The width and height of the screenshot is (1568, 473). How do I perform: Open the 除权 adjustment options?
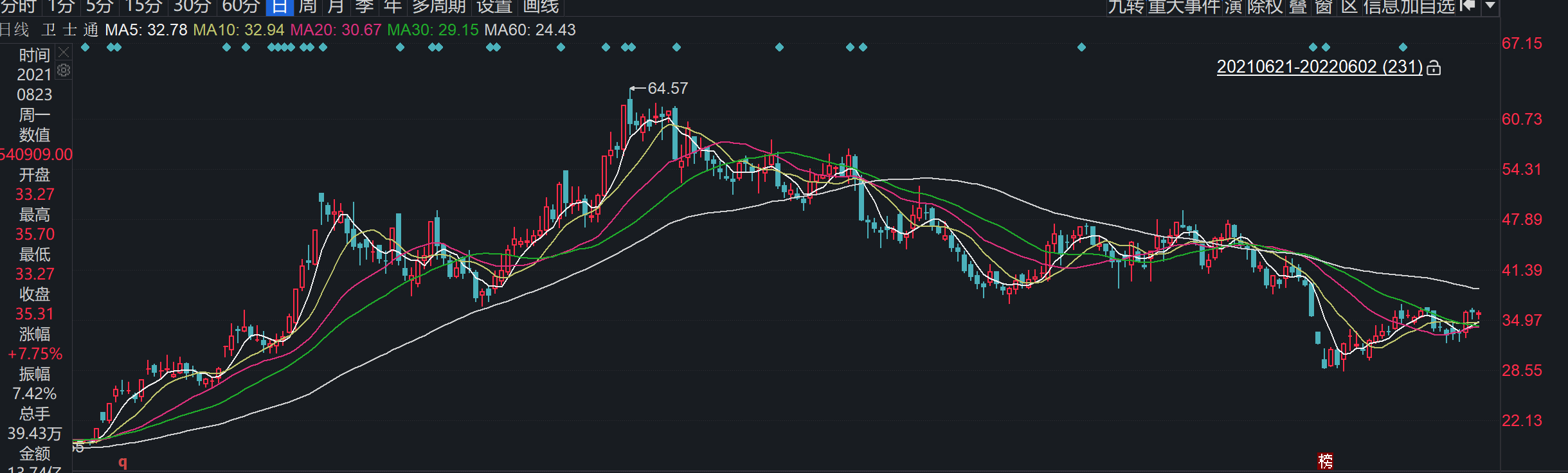pos(1265,6)
